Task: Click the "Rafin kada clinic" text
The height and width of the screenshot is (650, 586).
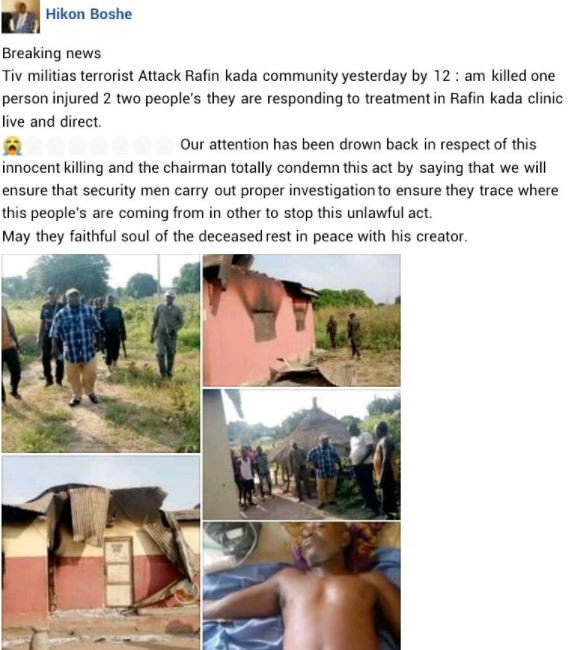Action: point(506,99)
